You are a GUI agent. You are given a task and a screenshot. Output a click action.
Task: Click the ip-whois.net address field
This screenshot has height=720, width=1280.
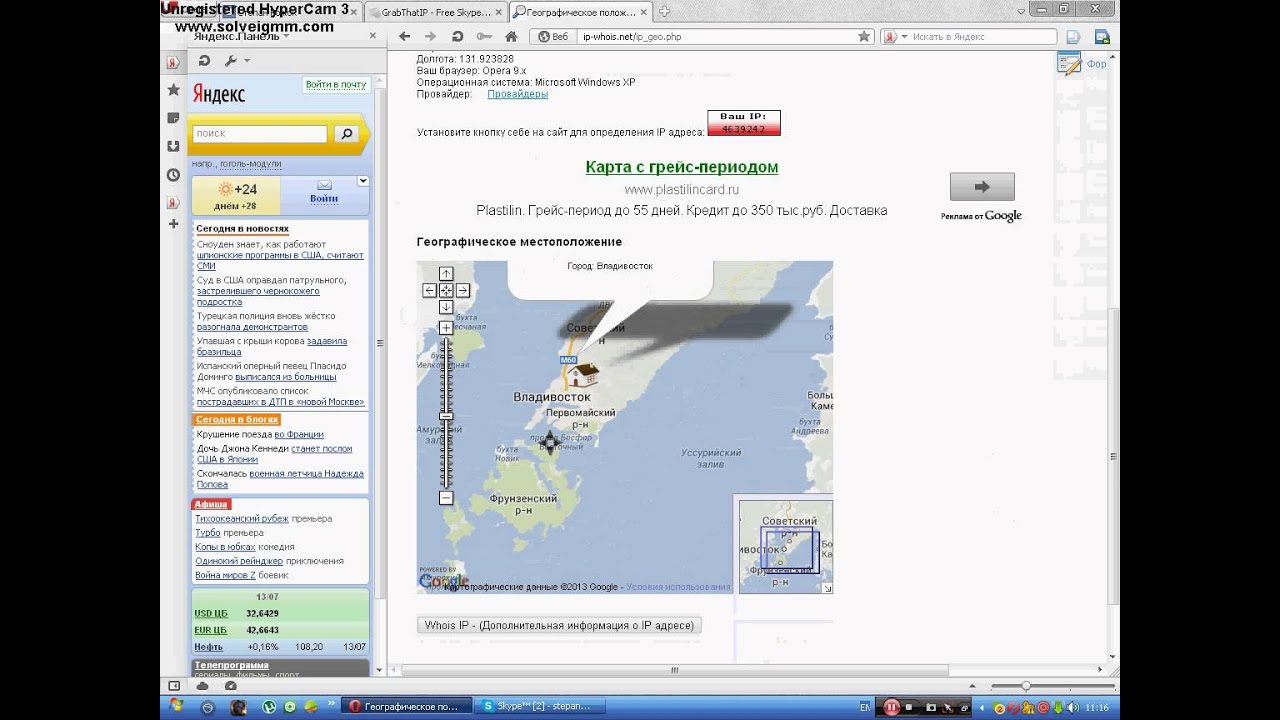(x=703, y=36)
